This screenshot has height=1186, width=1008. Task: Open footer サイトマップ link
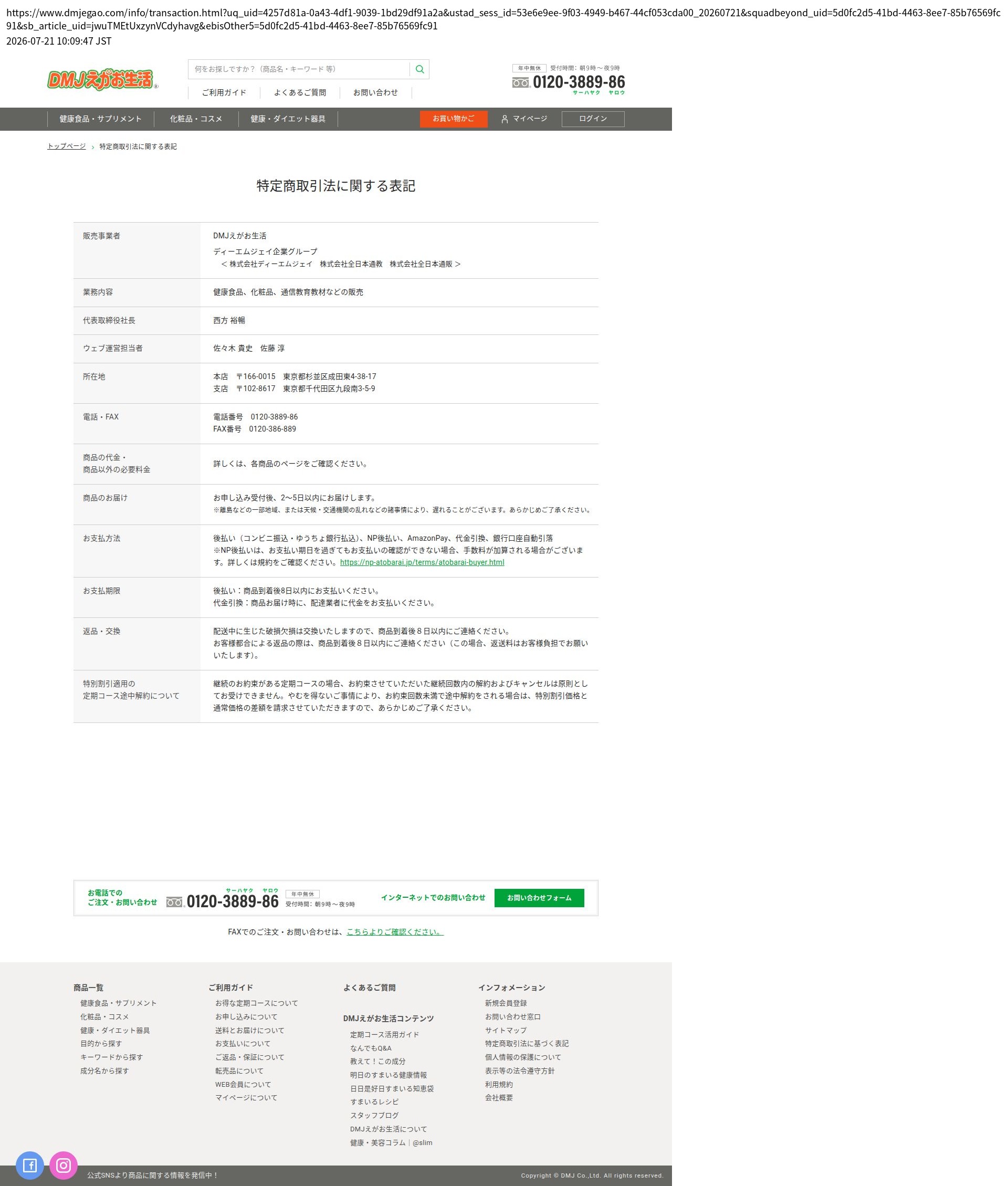pyautogui.click(x=506, y=1031)
